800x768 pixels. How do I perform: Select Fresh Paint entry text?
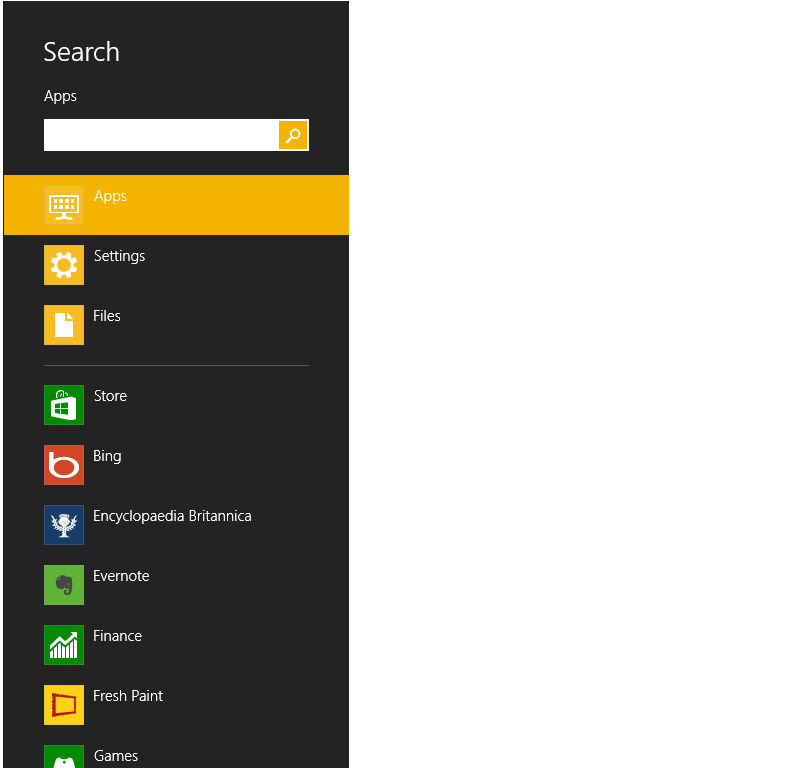coord(128,696)
